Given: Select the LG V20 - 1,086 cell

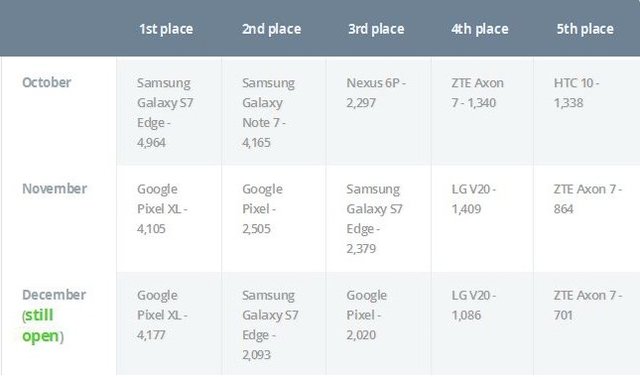Looking at the screenshot, I should (482, 324).
